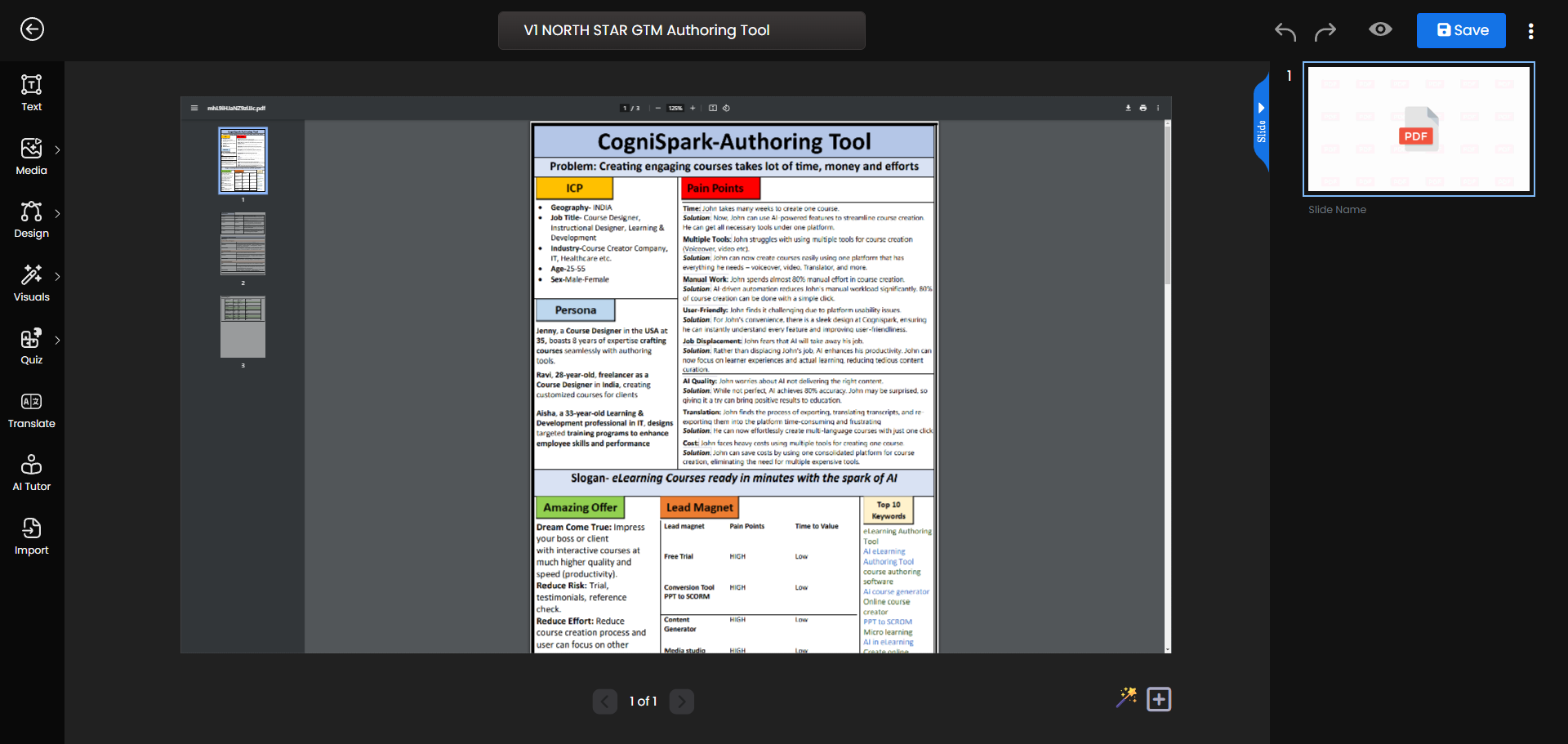Select PDF page 1 thumbnail
This screenshot has width=1568, height=744.
coord(243,161)
